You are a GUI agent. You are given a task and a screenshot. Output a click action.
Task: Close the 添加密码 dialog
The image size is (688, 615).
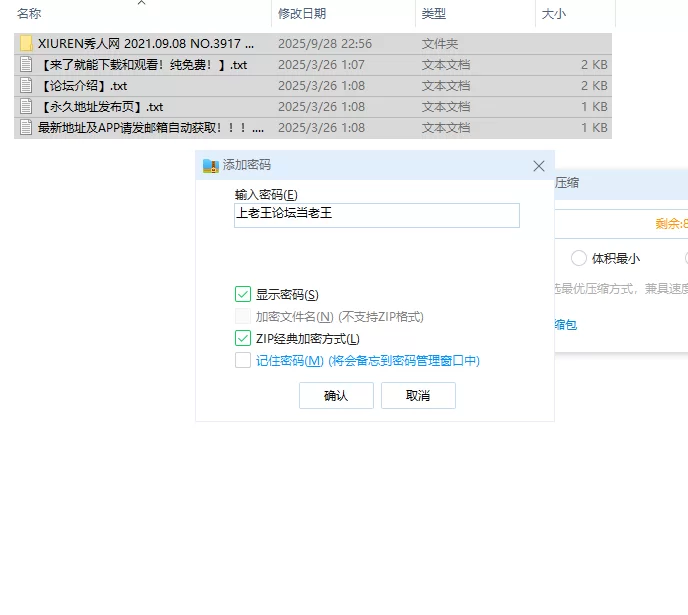(539, 166)
